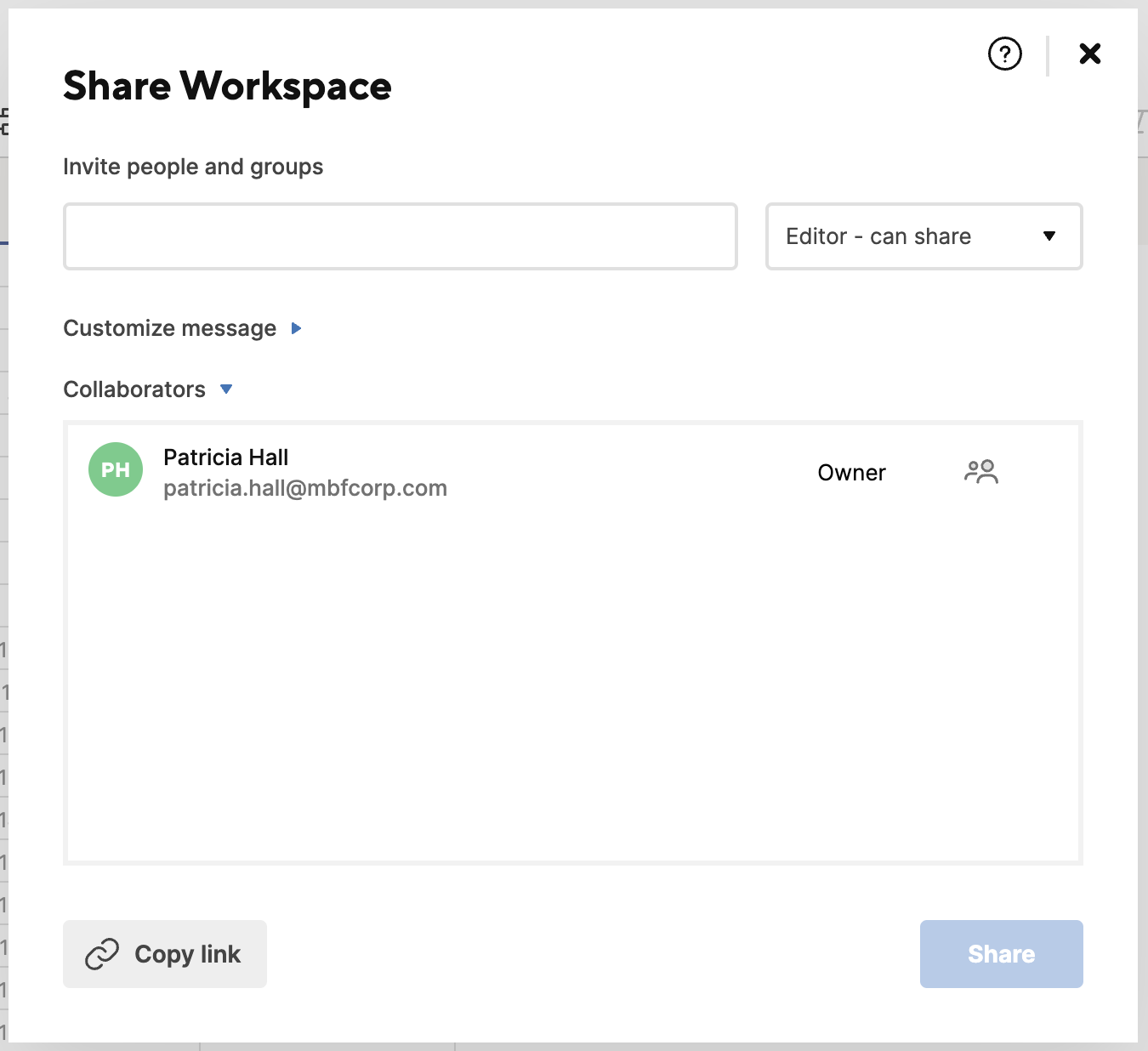Click Patricia Hall's name in the list

(x=226, y=457)
